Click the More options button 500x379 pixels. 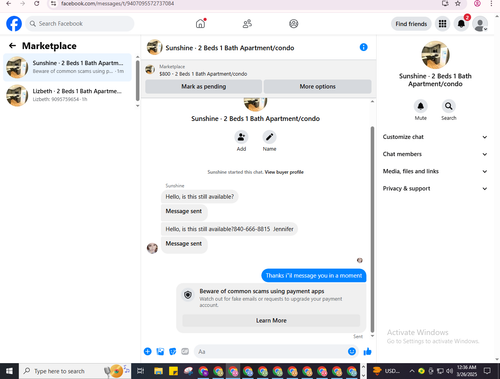point(317,87)
